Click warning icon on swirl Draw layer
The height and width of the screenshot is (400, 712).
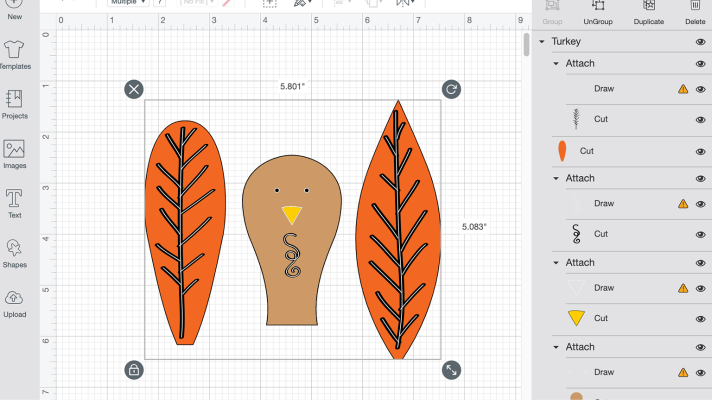(x=683, y=204)
